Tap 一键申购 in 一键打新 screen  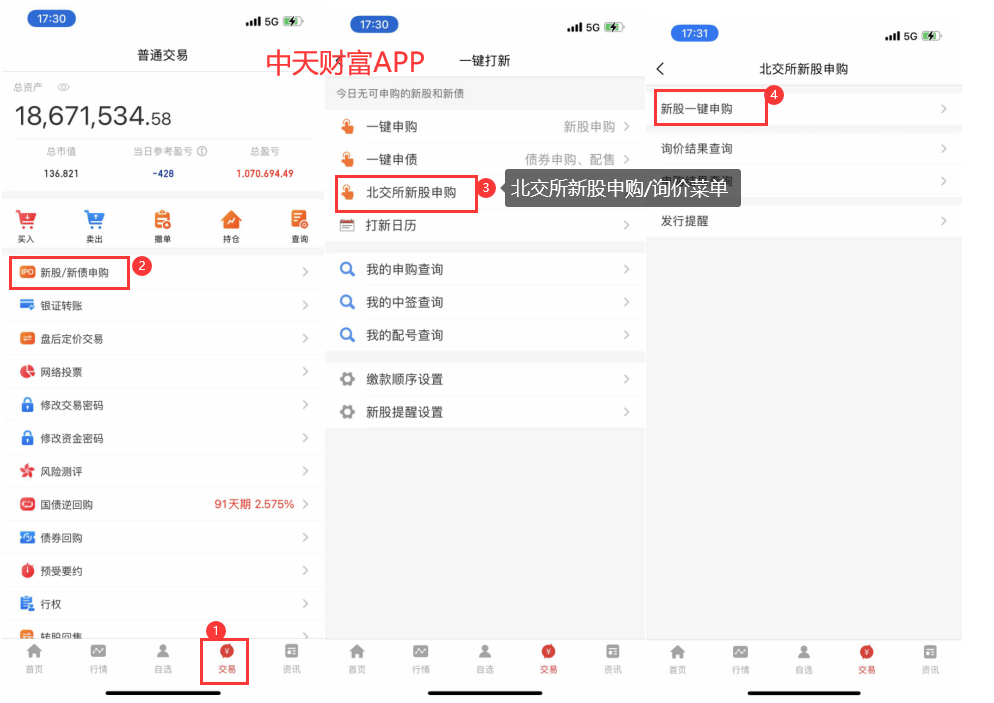[x=485, y=127]
